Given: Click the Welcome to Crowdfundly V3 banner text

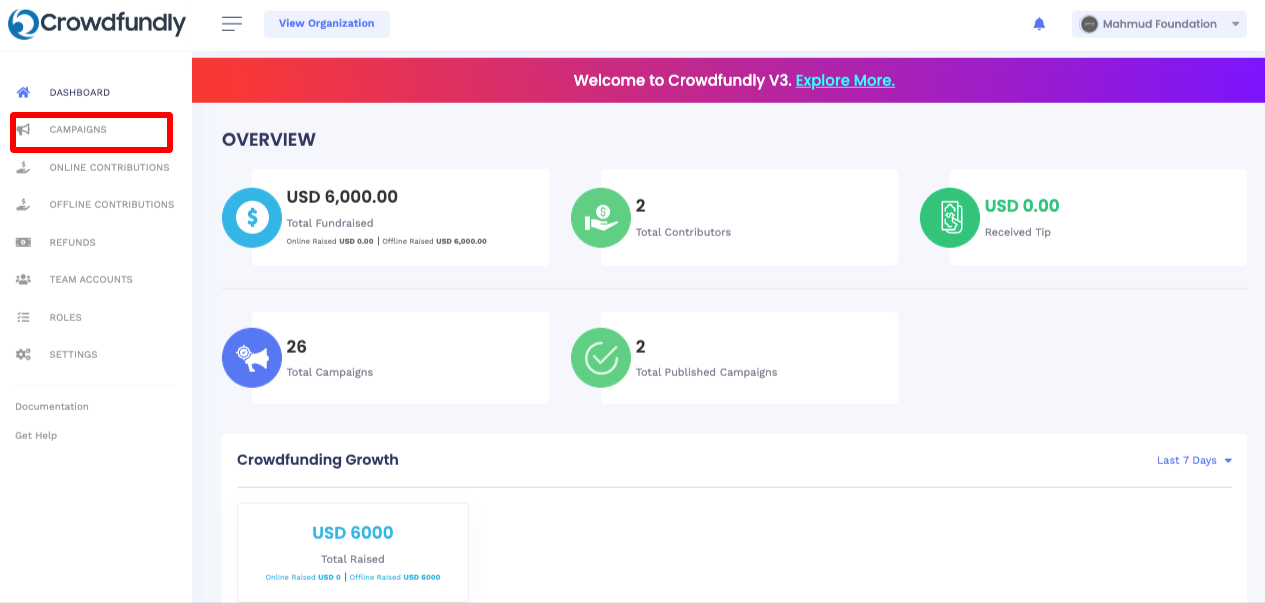Looking at the screenshot, I should click(683, 80).
